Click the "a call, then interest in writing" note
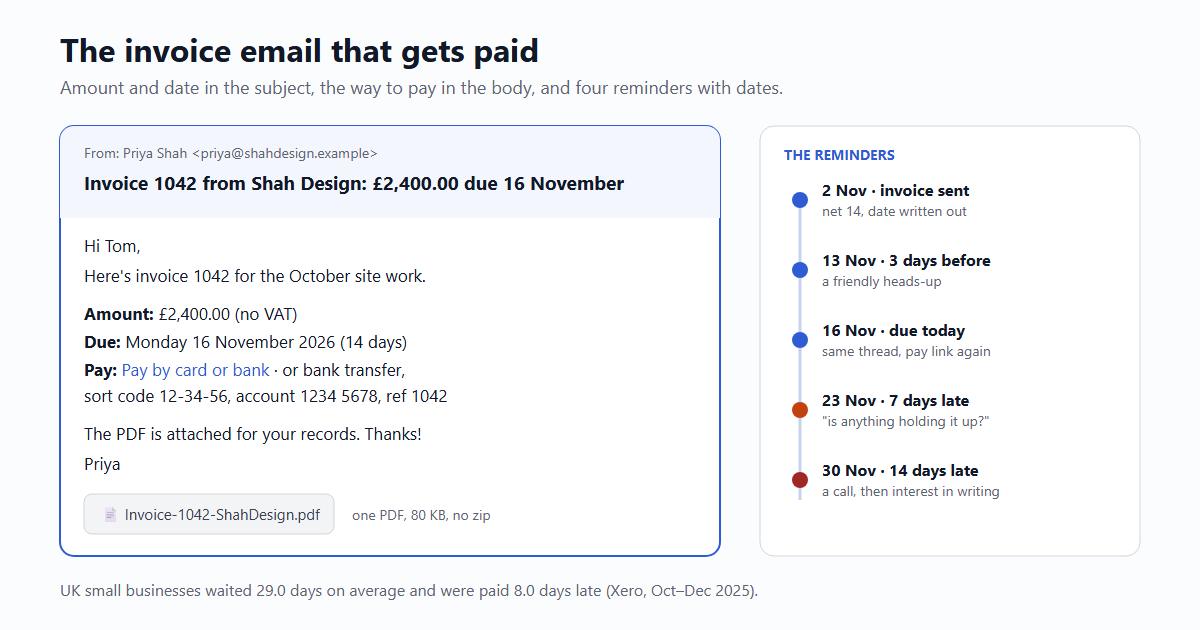 [911, 491]
